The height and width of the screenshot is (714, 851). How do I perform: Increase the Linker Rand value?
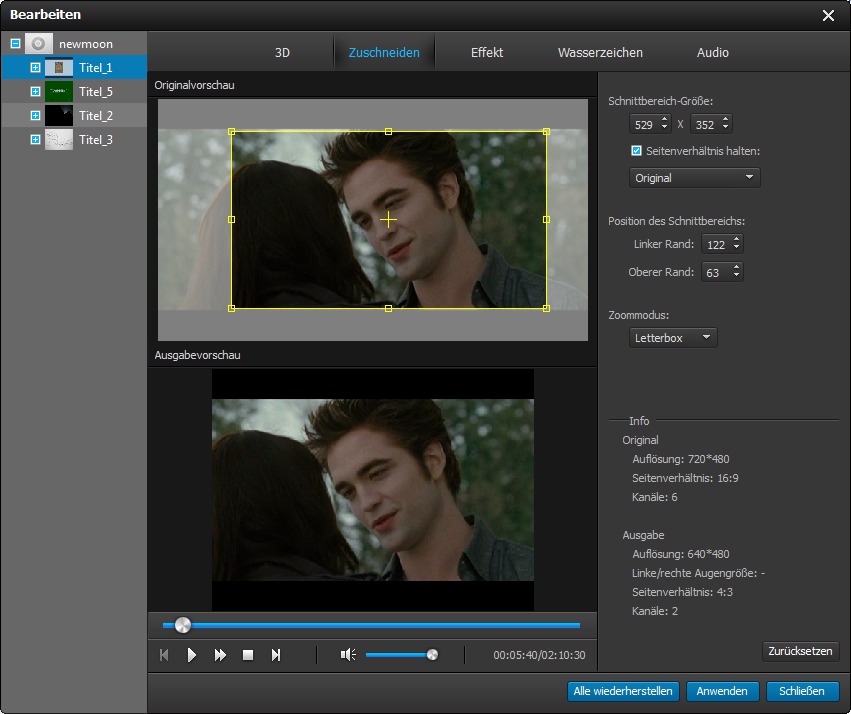pos(736,239)
